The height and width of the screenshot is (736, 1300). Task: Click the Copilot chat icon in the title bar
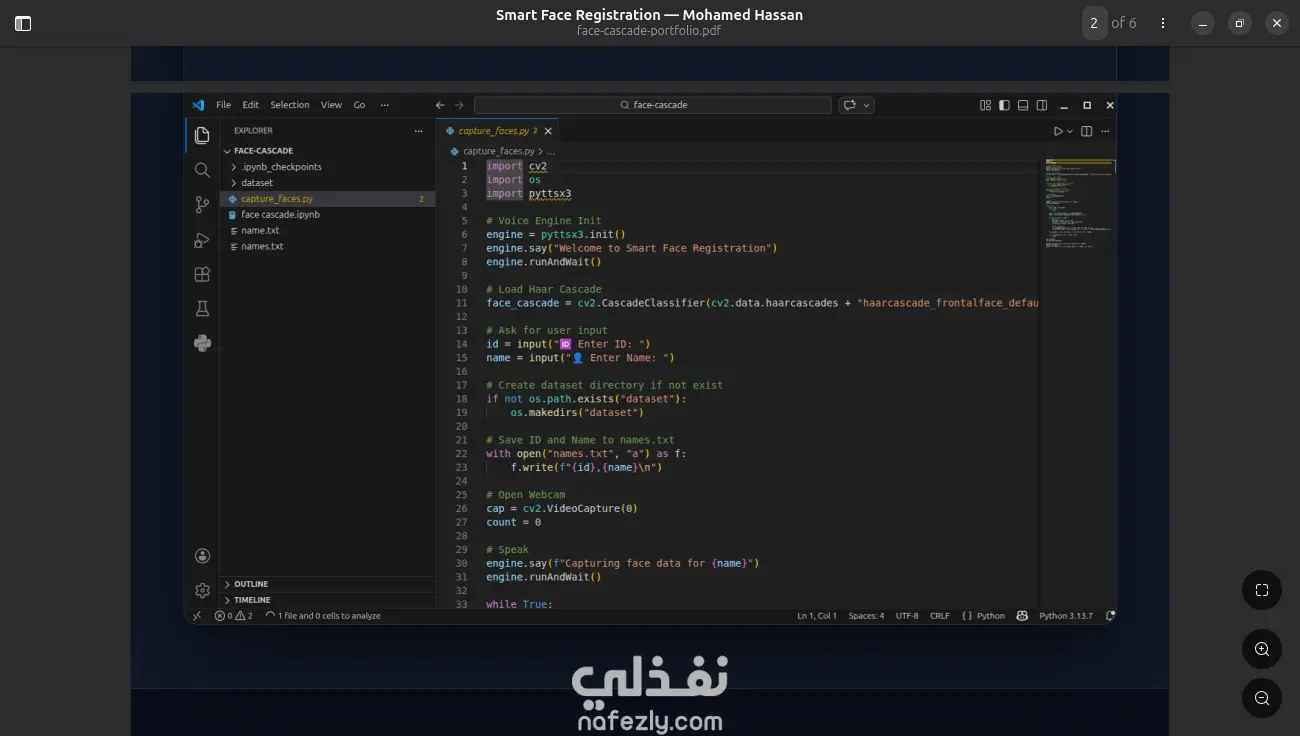[x=850, y=105]
